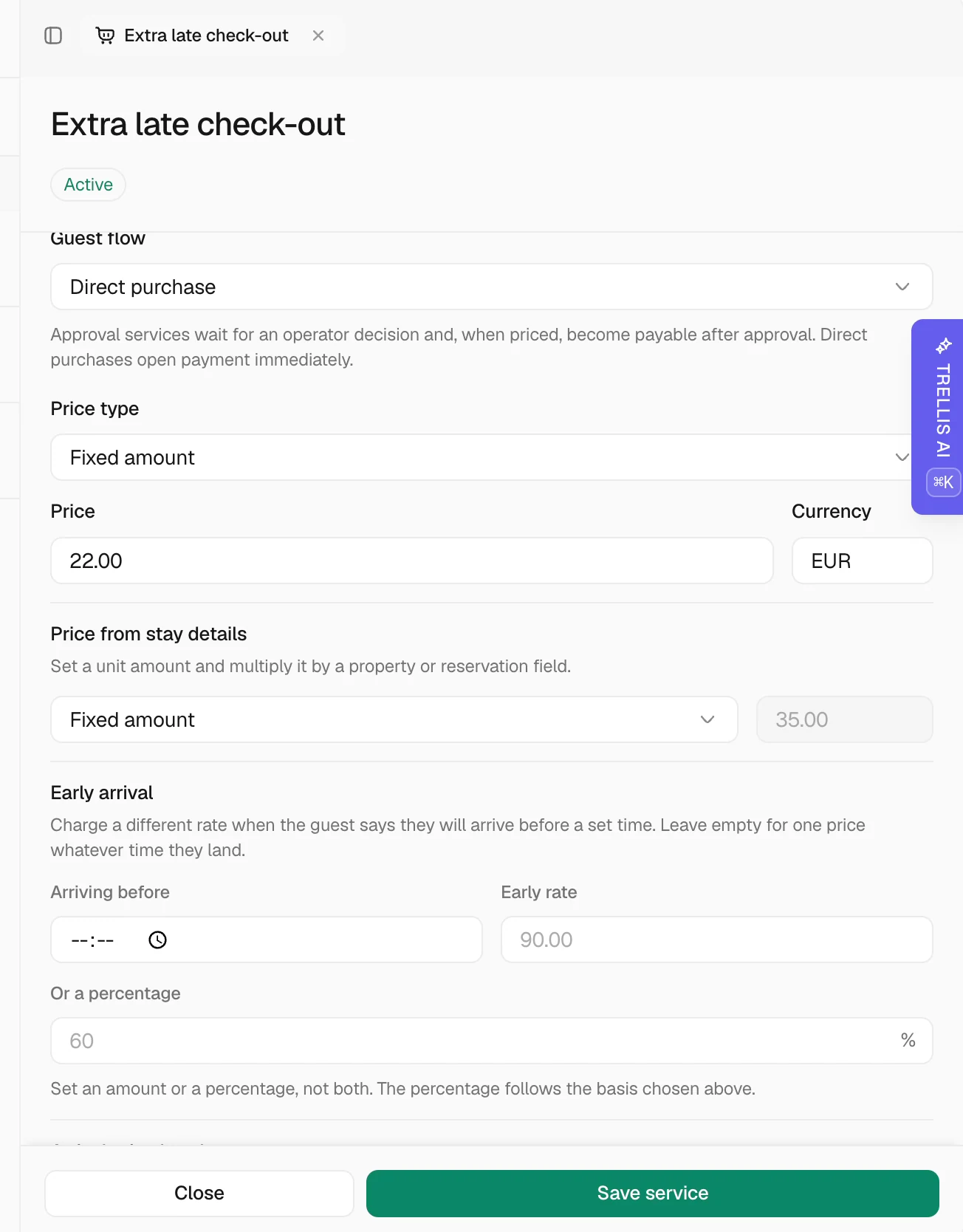This screenshot has height=1232, width=963.
Task: Click the shopping cart tab icon
Action: pyautogui.click(x=106, y=35)
